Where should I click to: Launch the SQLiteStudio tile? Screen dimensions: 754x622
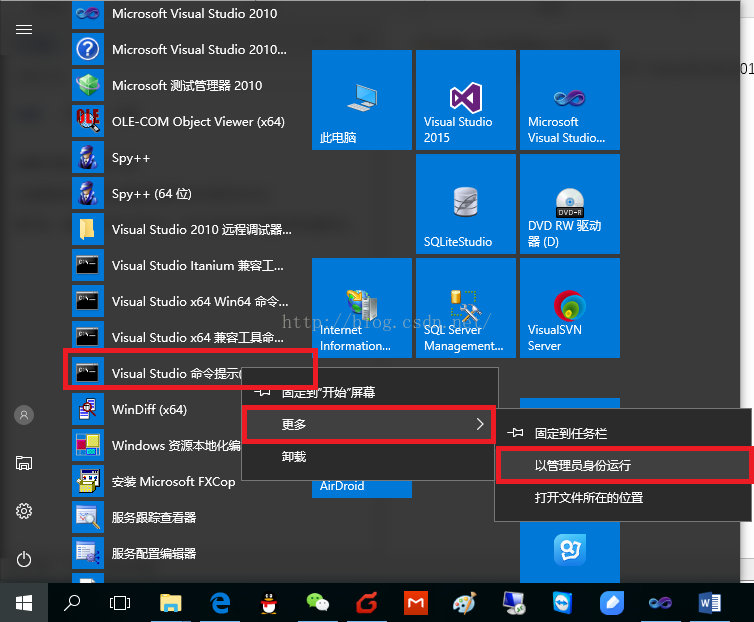tap(465, 204)
